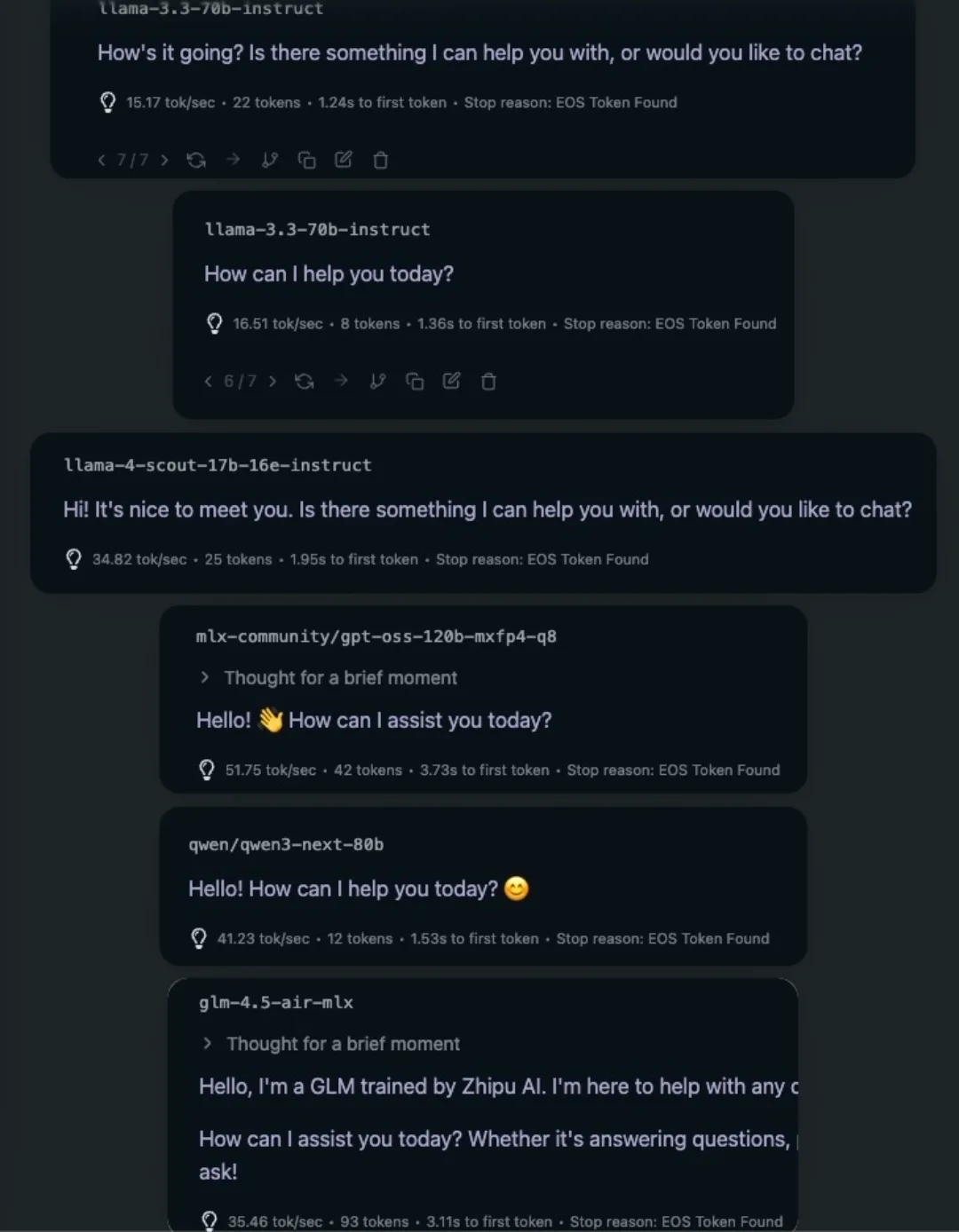Regenerate the 7/7 llama-3.3 response

point(196,160)
